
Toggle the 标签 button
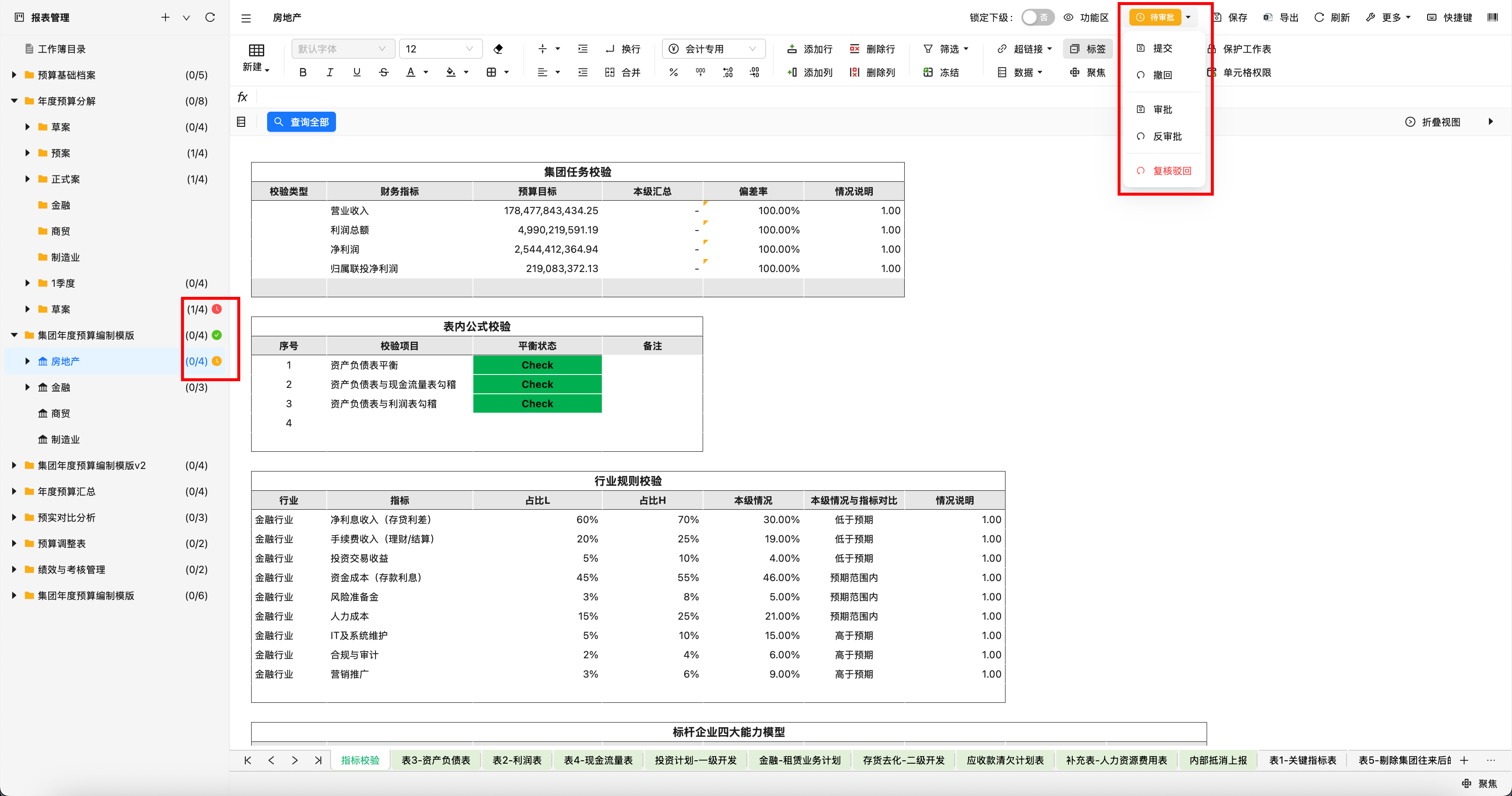point(1088,49)
